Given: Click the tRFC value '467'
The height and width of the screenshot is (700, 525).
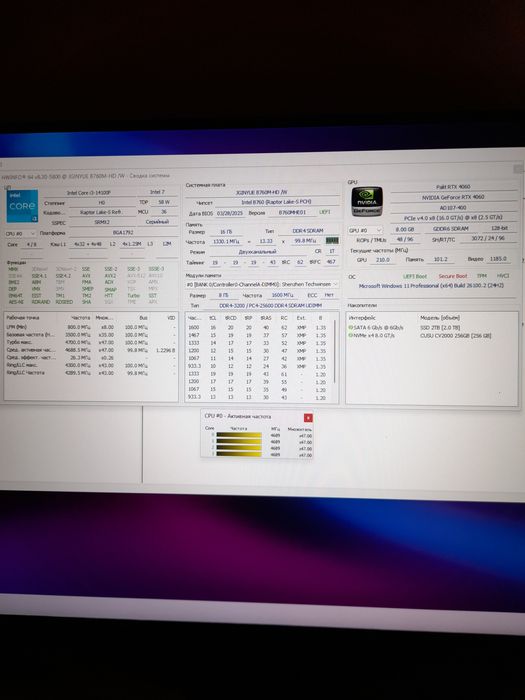Looking at the screenshot, I should pyautogui.click(x=330, y=262).
